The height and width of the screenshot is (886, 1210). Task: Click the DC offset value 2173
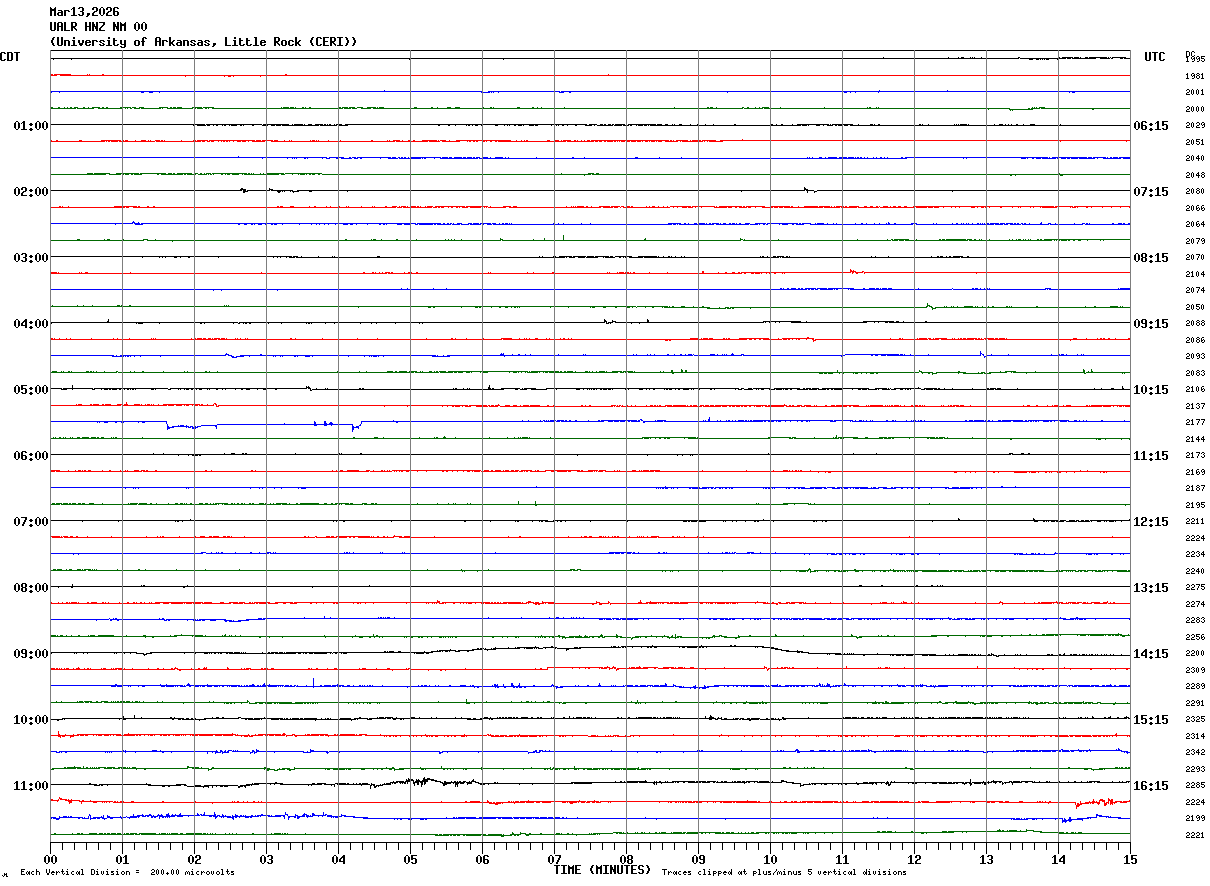(1195, 456)
